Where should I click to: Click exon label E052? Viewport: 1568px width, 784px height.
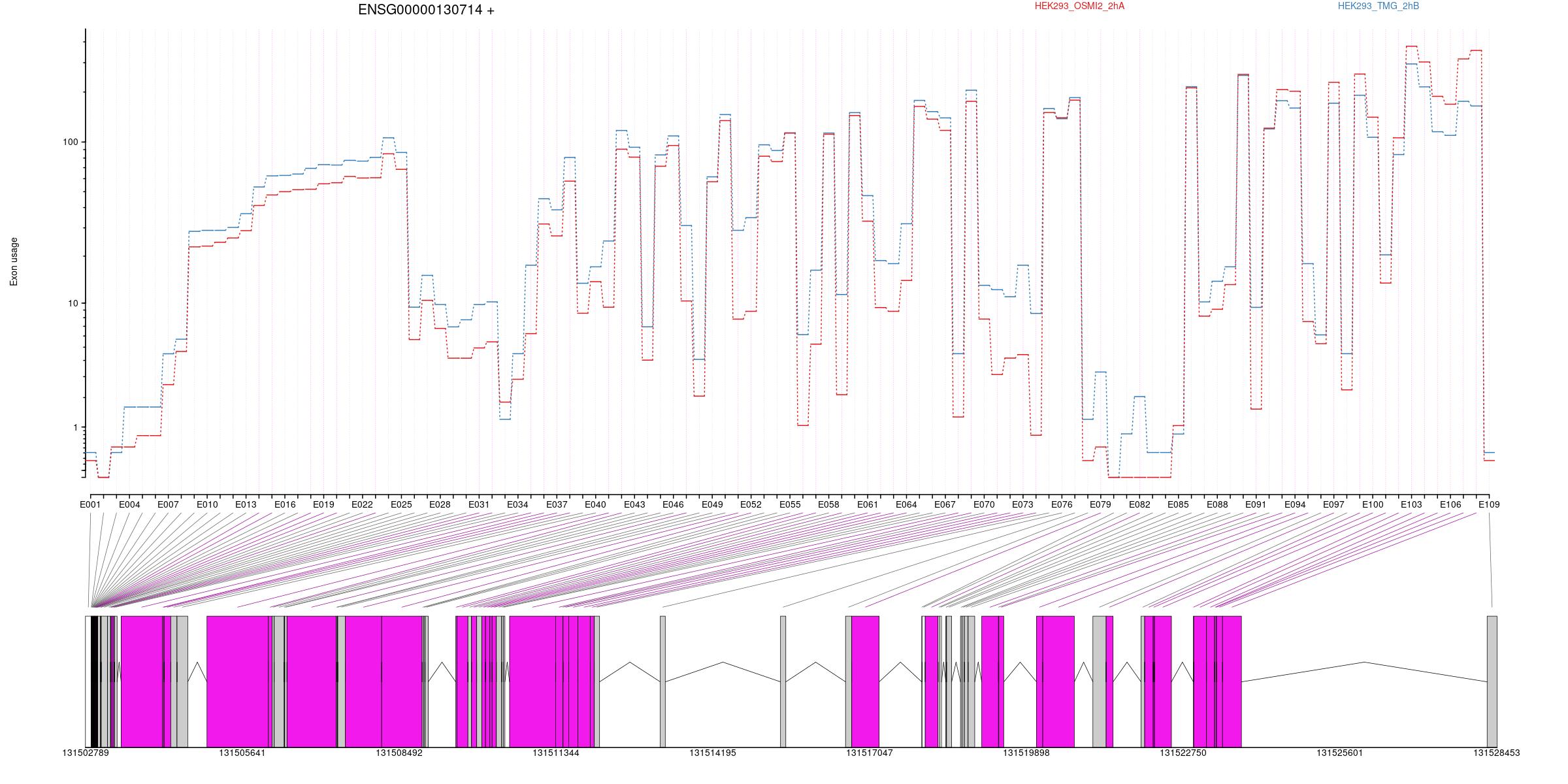[x=751, y=504]
